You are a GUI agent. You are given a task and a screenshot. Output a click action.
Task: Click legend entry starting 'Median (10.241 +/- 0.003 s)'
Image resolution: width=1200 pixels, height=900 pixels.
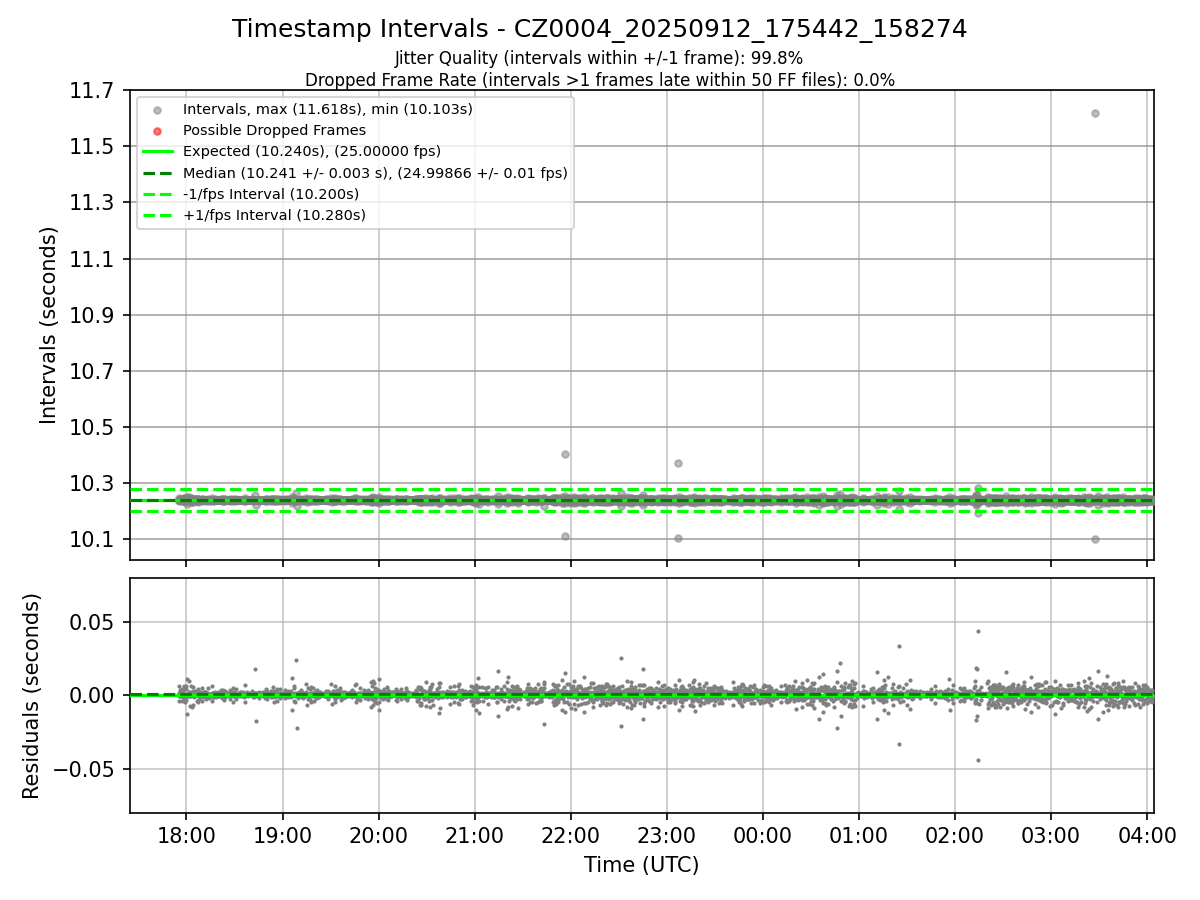click(x=375, y=173)
